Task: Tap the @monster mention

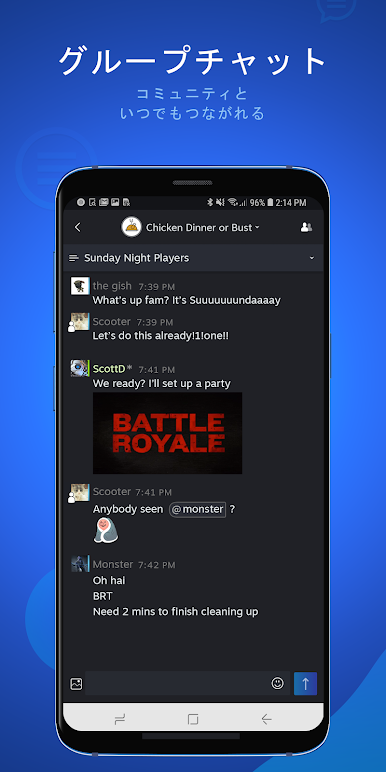Action: click(197, 510)
